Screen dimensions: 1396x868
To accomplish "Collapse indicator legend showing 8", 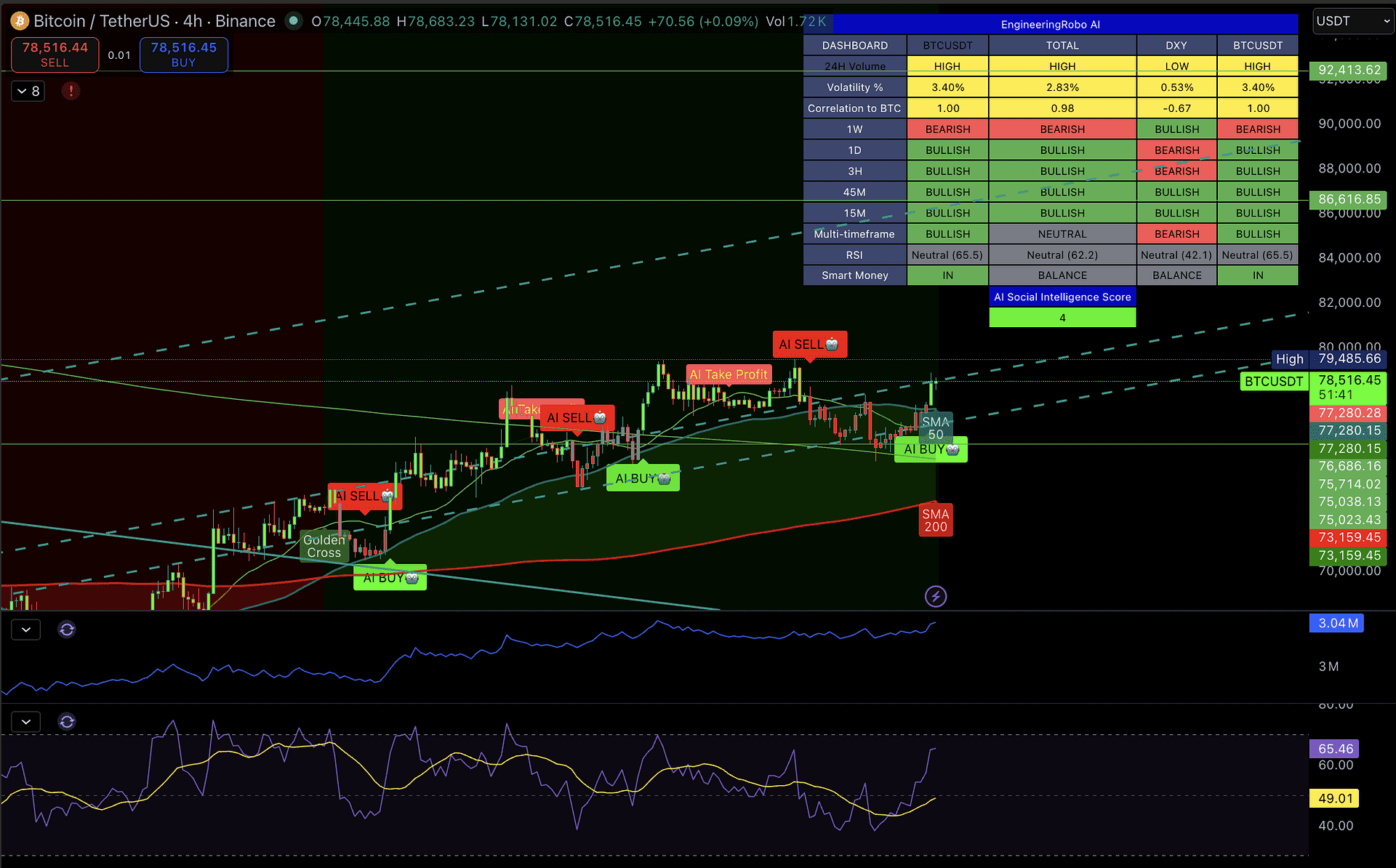I will [x=28, y=91].
